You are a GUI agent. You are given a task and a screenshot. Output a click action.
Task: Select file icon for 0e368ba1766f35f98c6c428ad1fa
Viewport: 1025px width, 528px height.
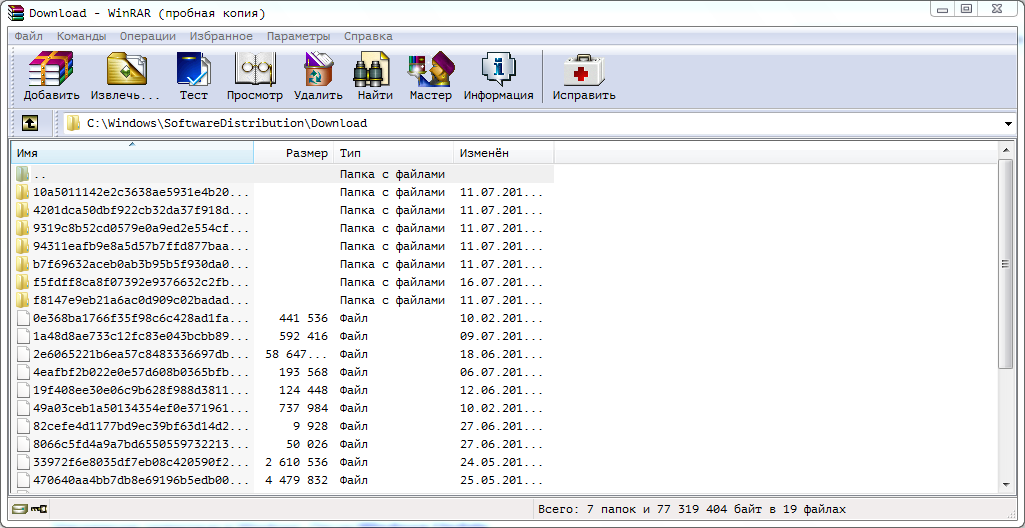coord(23,318)
